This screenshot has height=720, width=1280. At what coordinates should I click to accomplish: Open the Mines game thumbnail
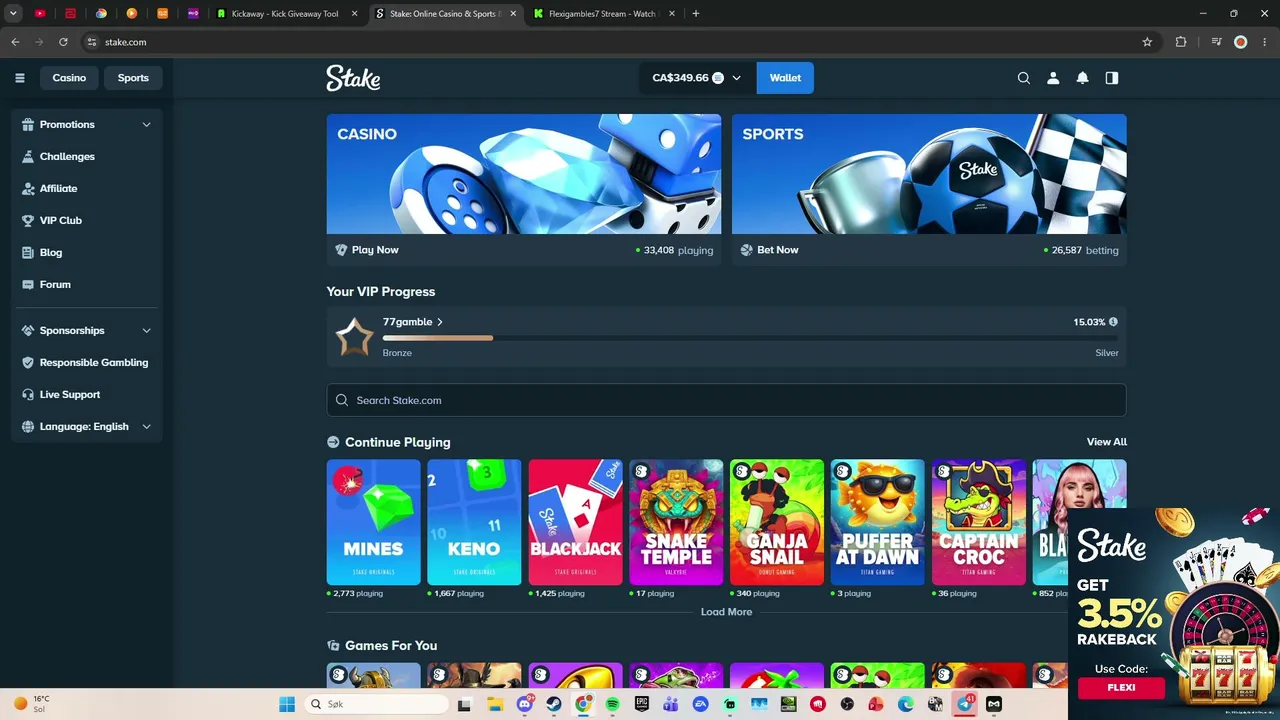pos(373,522)
